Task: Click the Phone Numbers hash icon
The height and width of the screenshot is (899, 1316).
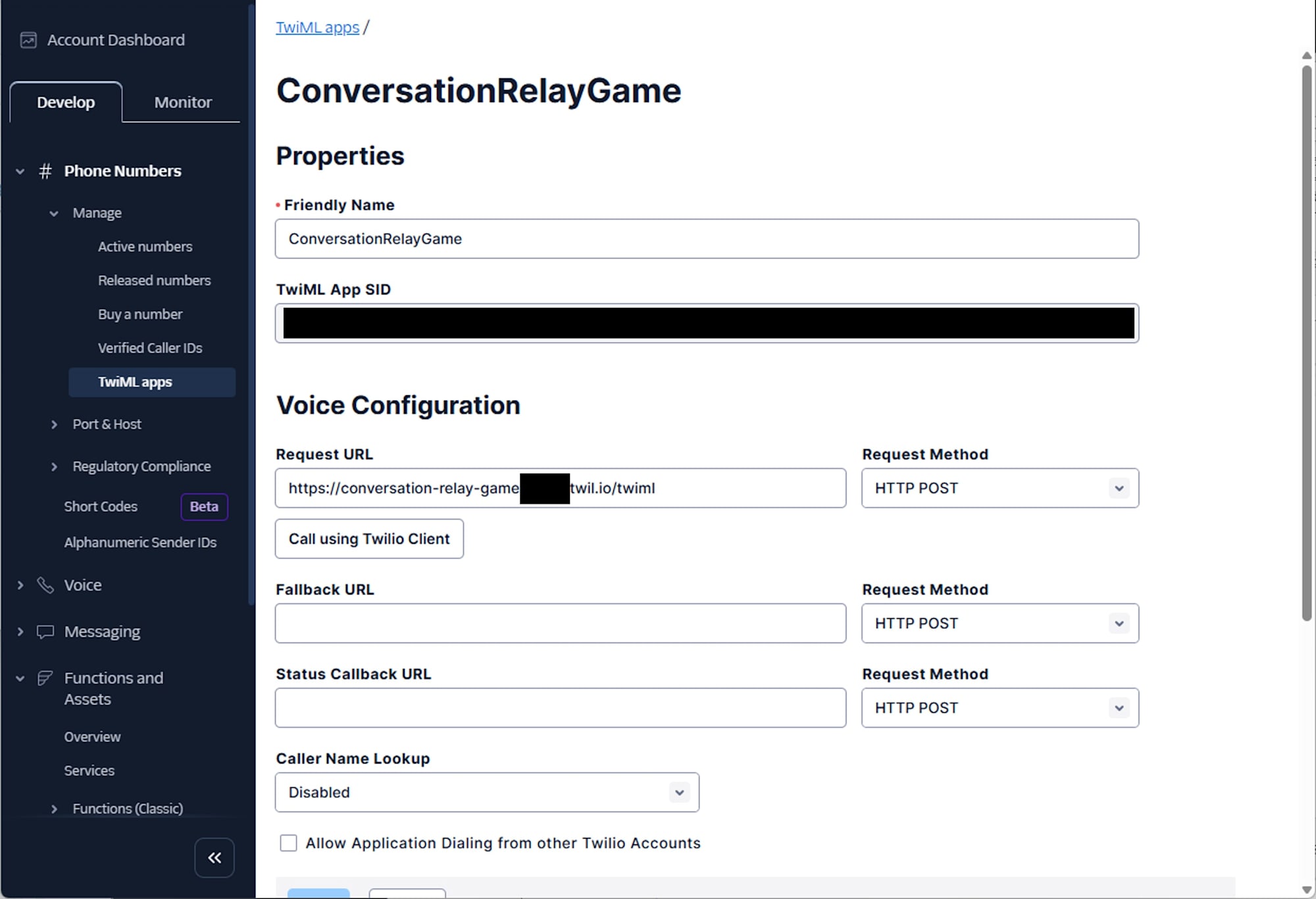Action: tap(45, 171)
